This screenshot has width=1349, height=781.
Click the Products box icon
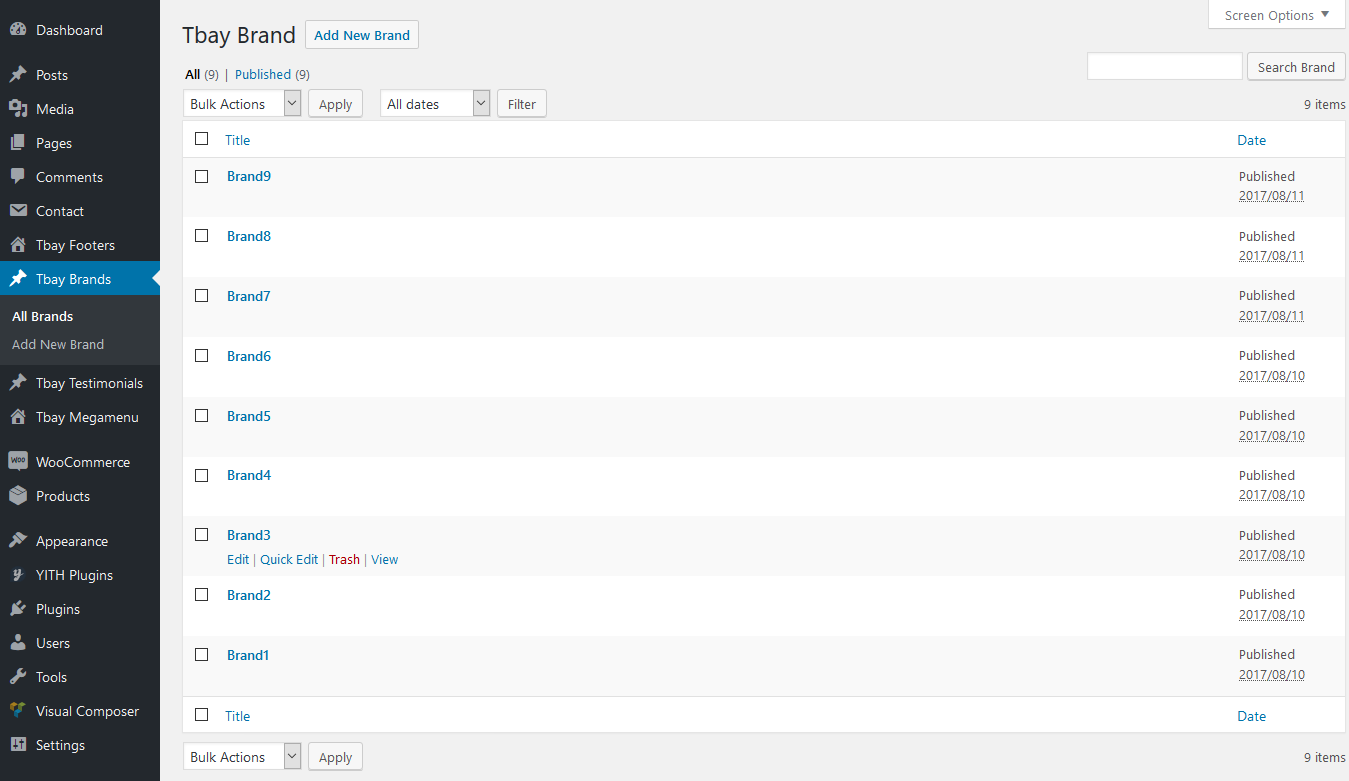click(18, 496)
